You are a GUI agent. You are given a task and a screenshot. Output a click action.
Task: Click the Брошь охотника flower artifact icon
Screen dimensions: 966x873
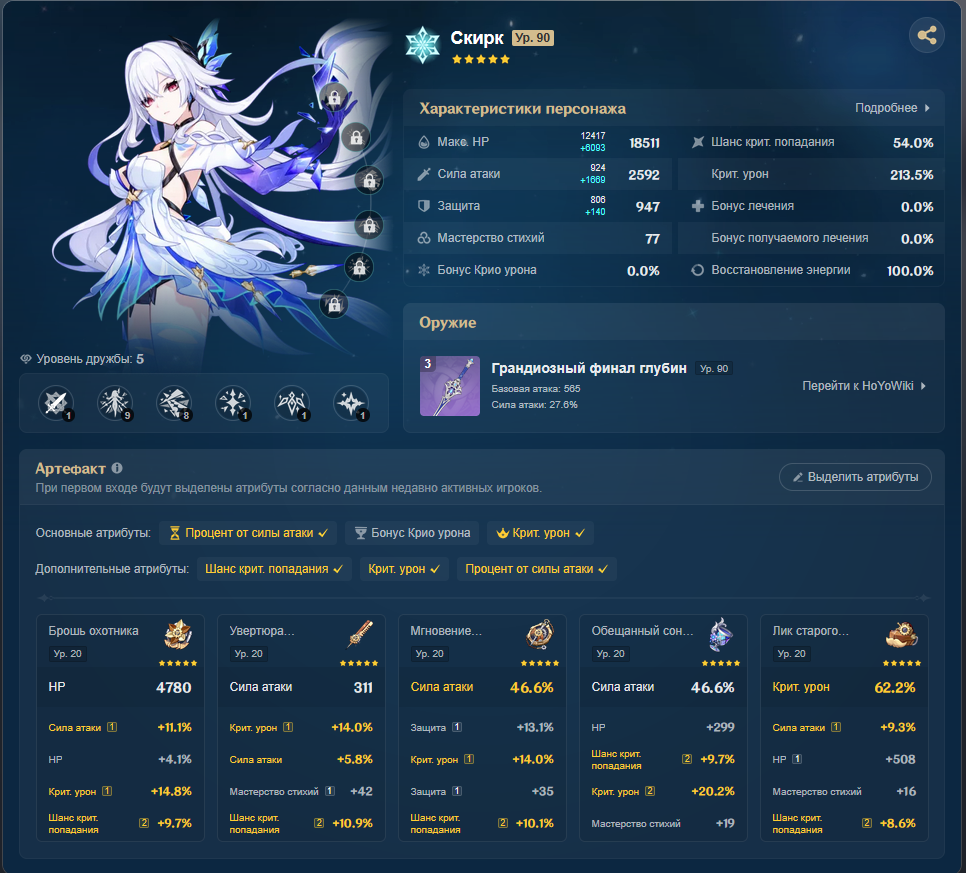[x=178, y=635]
